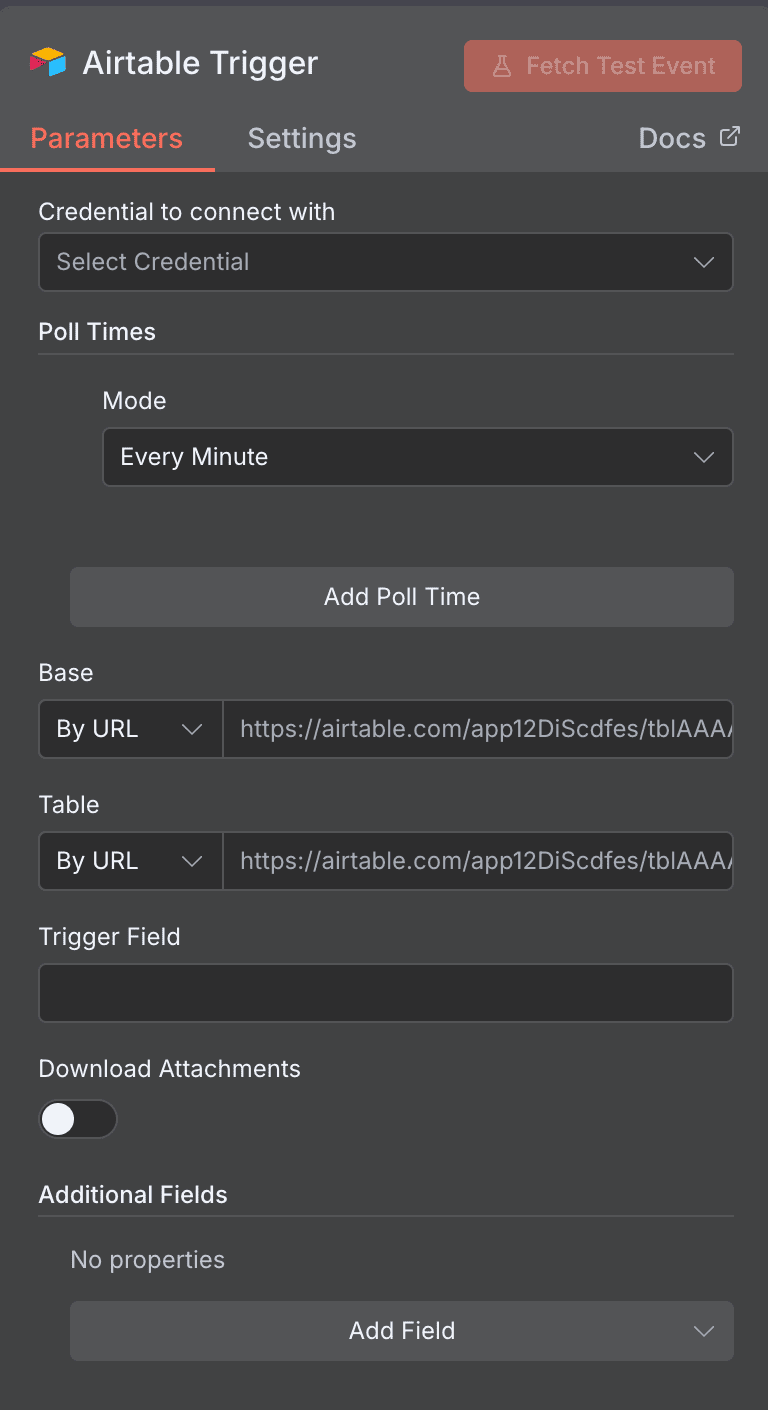Open the Table By URL selection dropdown

[x=129, y=860]
